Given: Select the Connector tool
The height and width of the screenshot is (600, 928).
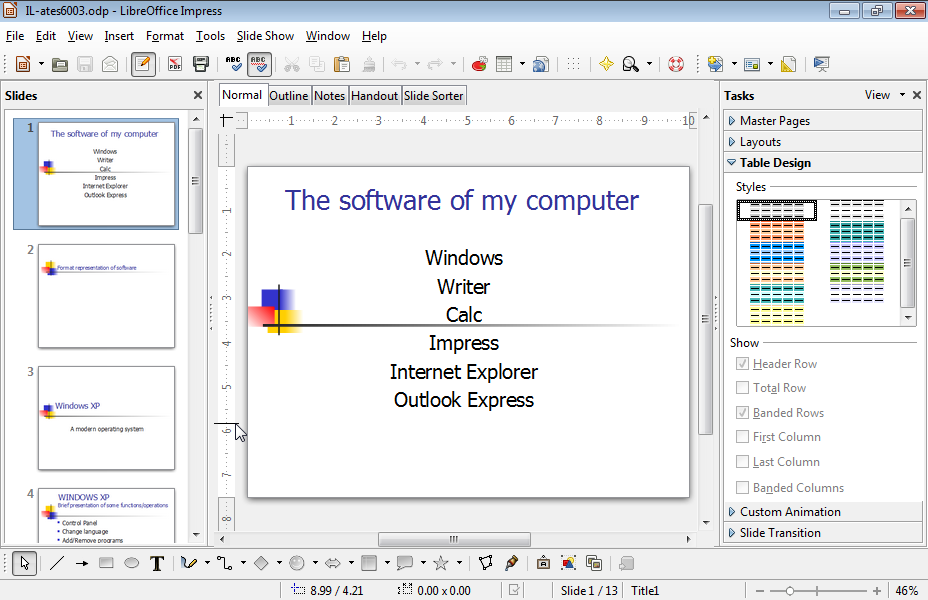Looking at the screenshot, I should pyautogui.click(x=224, y=563).
